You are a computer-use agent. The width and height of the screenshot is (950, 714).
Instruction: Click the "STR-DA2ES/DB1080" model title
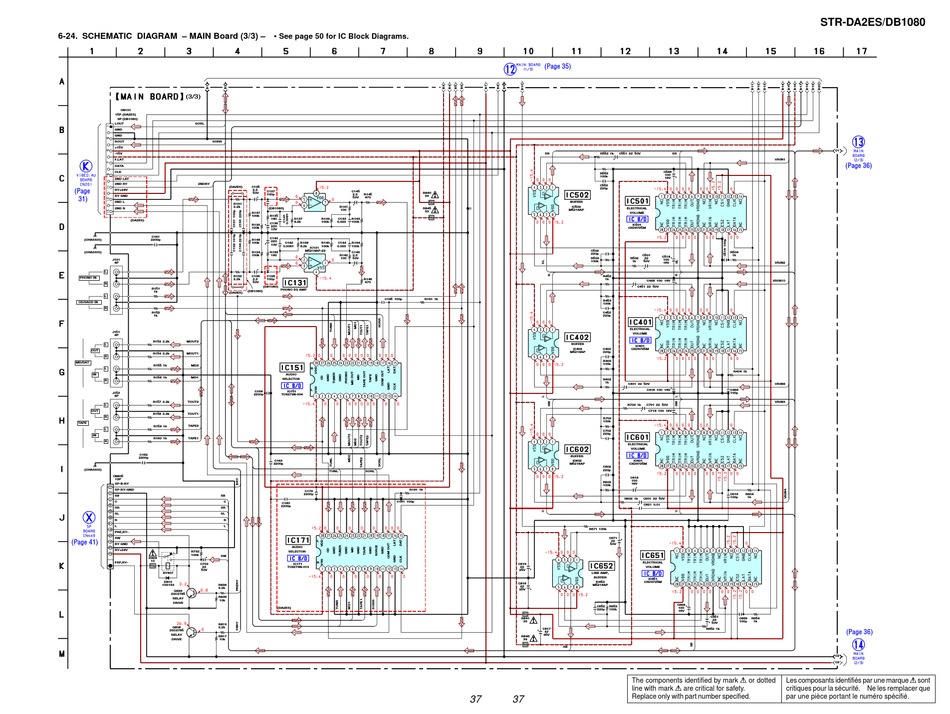872,22
